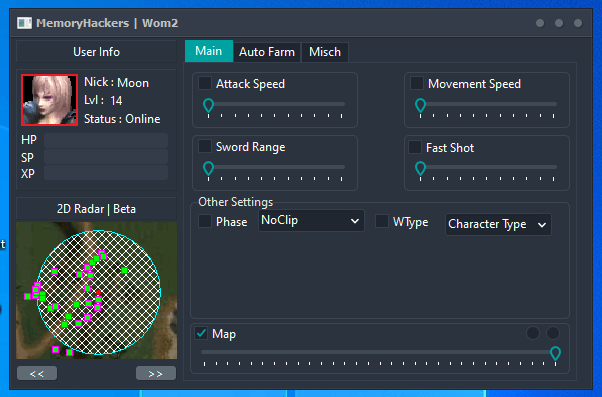The width and height of the screenshot is (602, 397).
Task: Toggle the Phase checkbox
Action: click(205, 221)
